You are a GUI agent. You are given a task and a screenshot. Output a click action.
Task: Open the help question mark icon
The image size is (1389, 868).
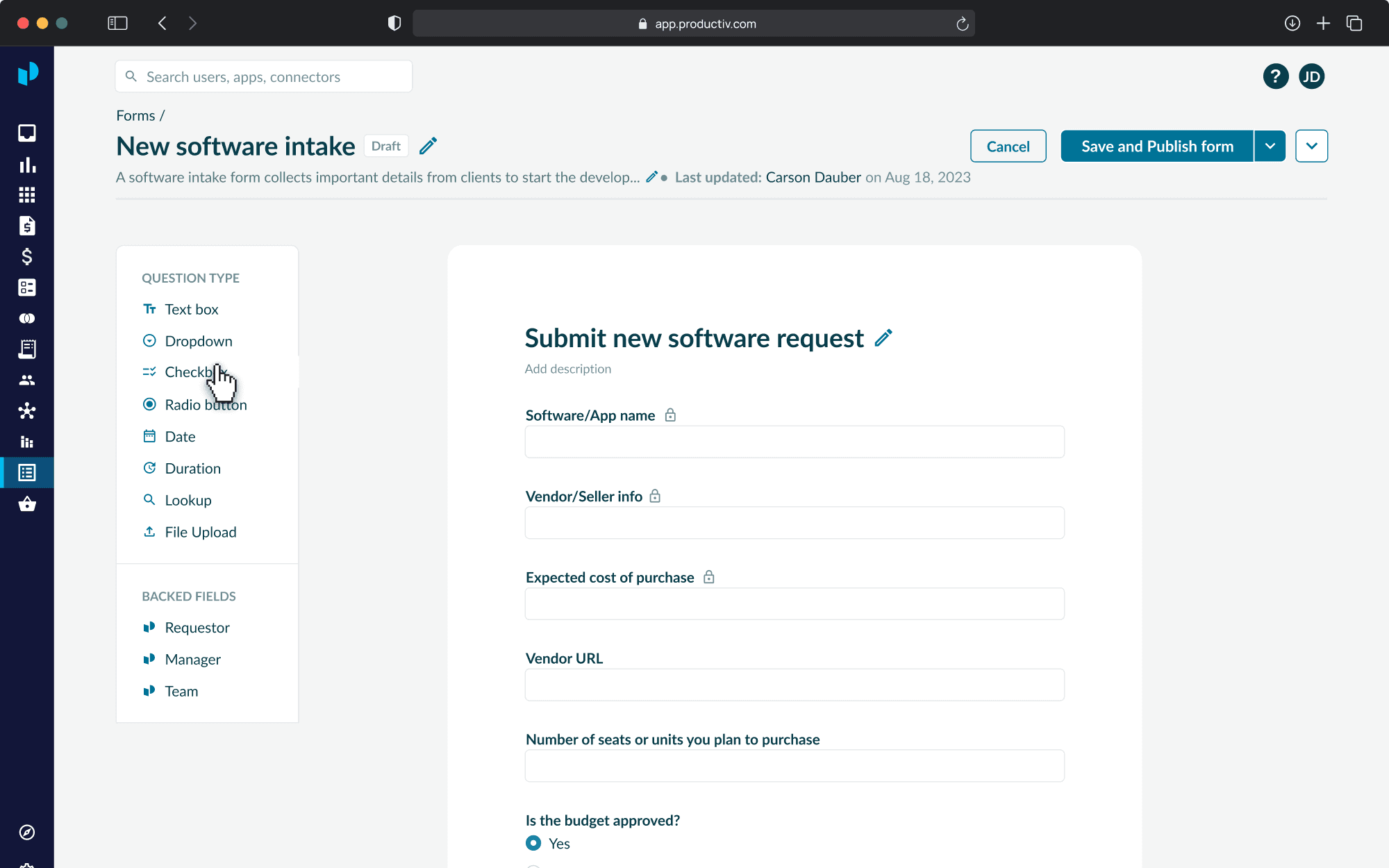tap(1276, 76)
